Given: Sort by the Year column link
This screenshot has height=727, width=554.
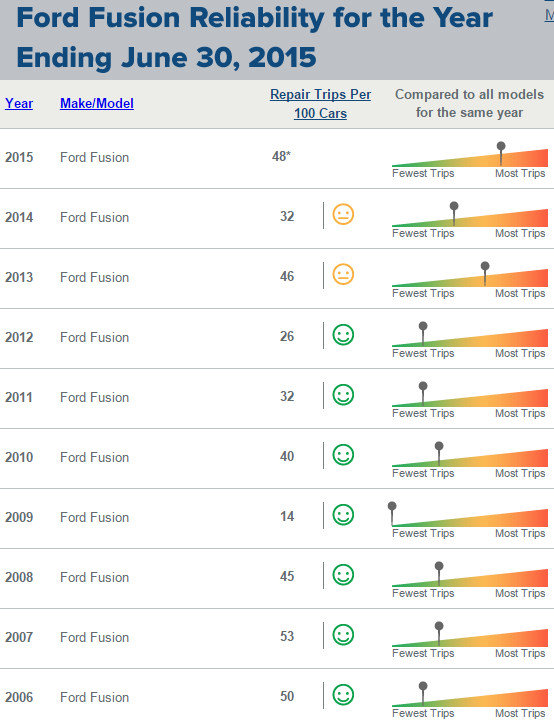Looking at the screenshot, I should tap(19, 103).
